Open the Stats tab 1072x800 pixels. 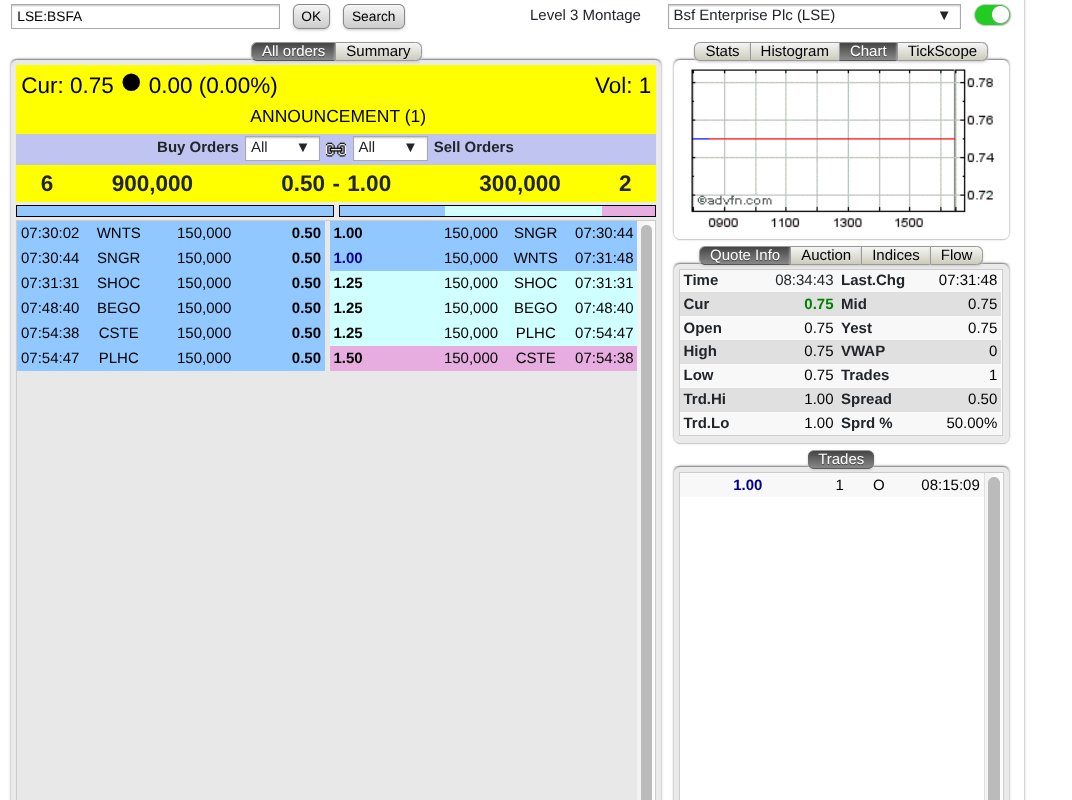[x=722, y=51]
